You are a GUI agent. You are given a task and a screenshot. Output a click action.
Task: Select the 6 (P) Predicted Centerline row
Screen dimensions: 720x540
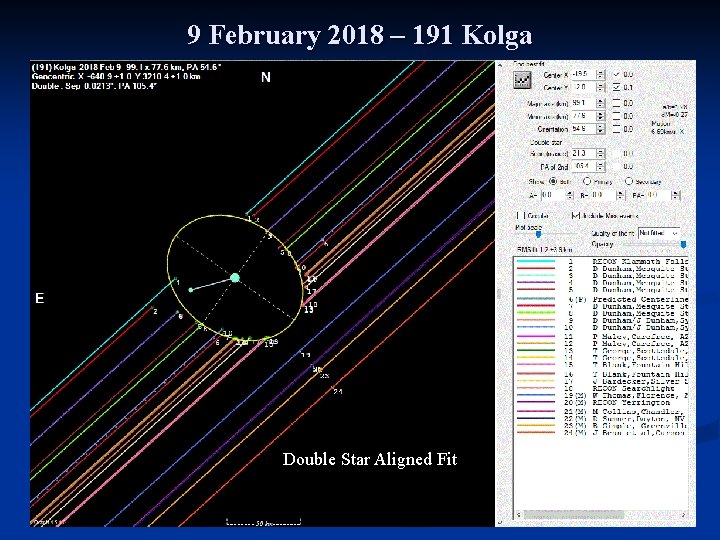pyautogui.click(x=601, y=299)
